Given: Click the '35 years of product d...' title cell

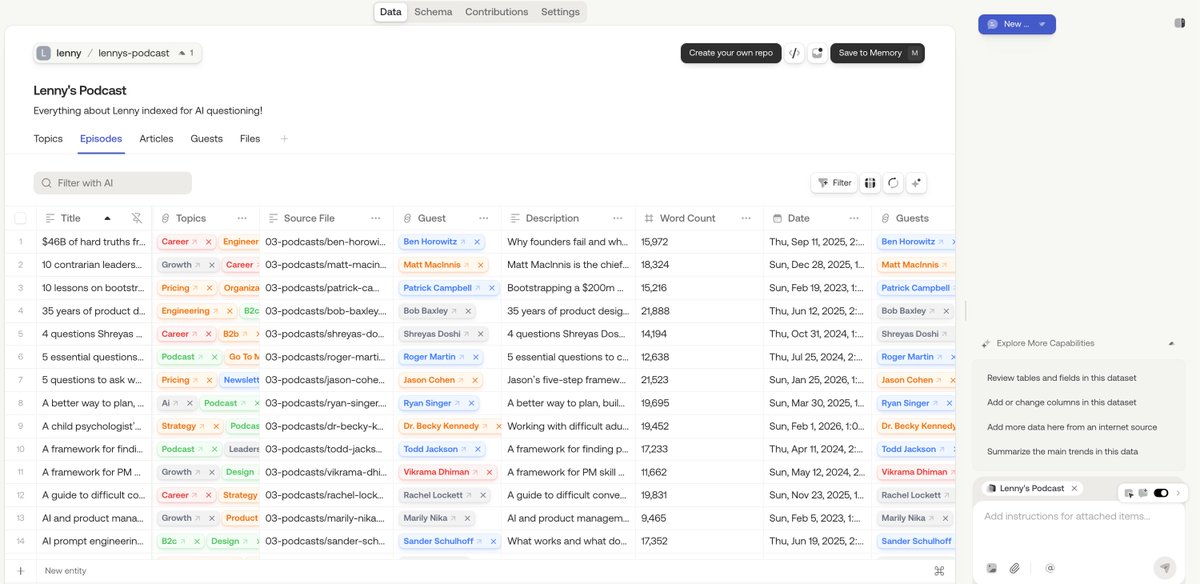Looking at the screenshot, I should 94,311.
